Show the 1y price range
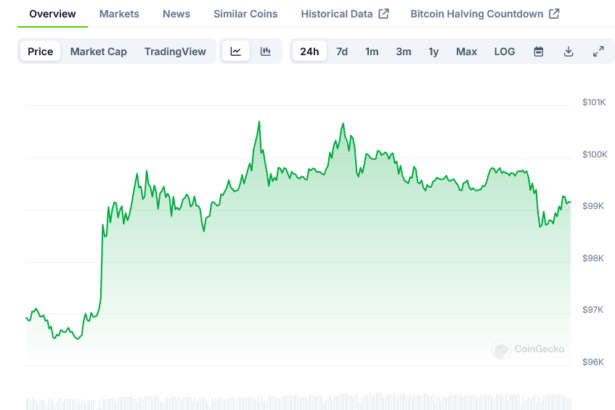The height and width of the screenshot is (410, 615). [433, 52]
